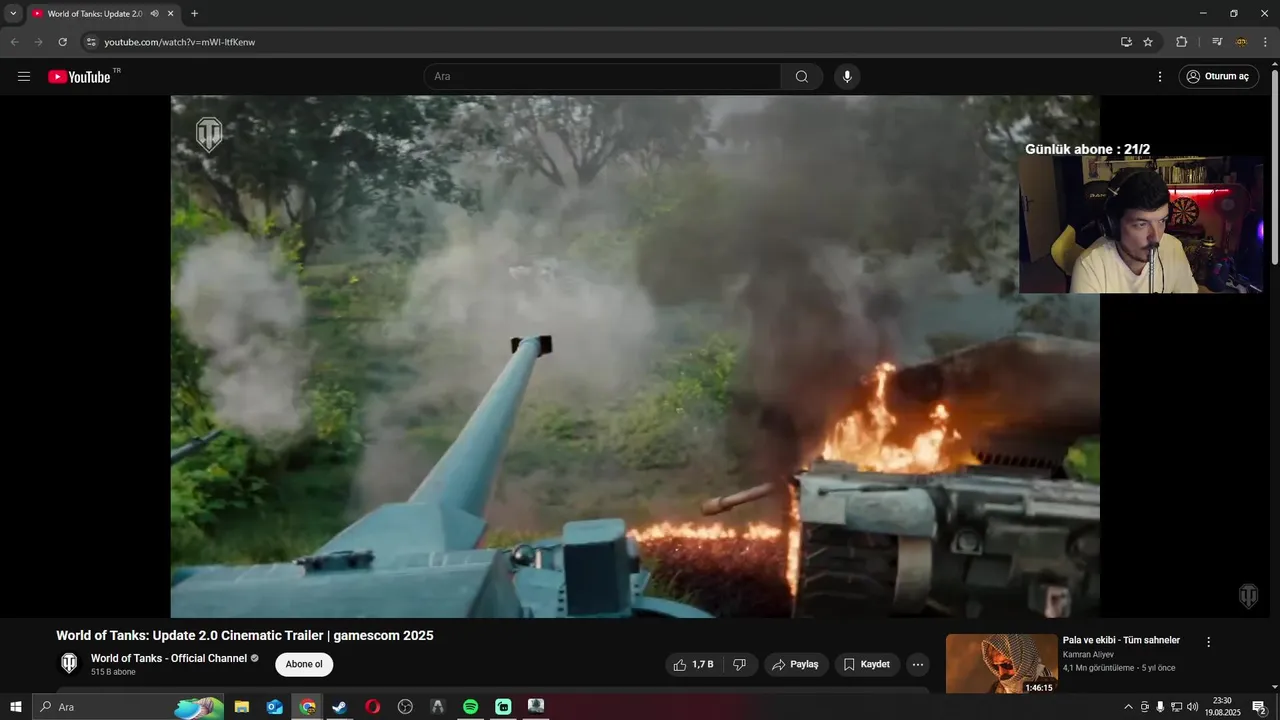The height and width of the screenshot is (720, 1280).
Task: Subscribe with the Abone ol button
Action: pos(304,664)
